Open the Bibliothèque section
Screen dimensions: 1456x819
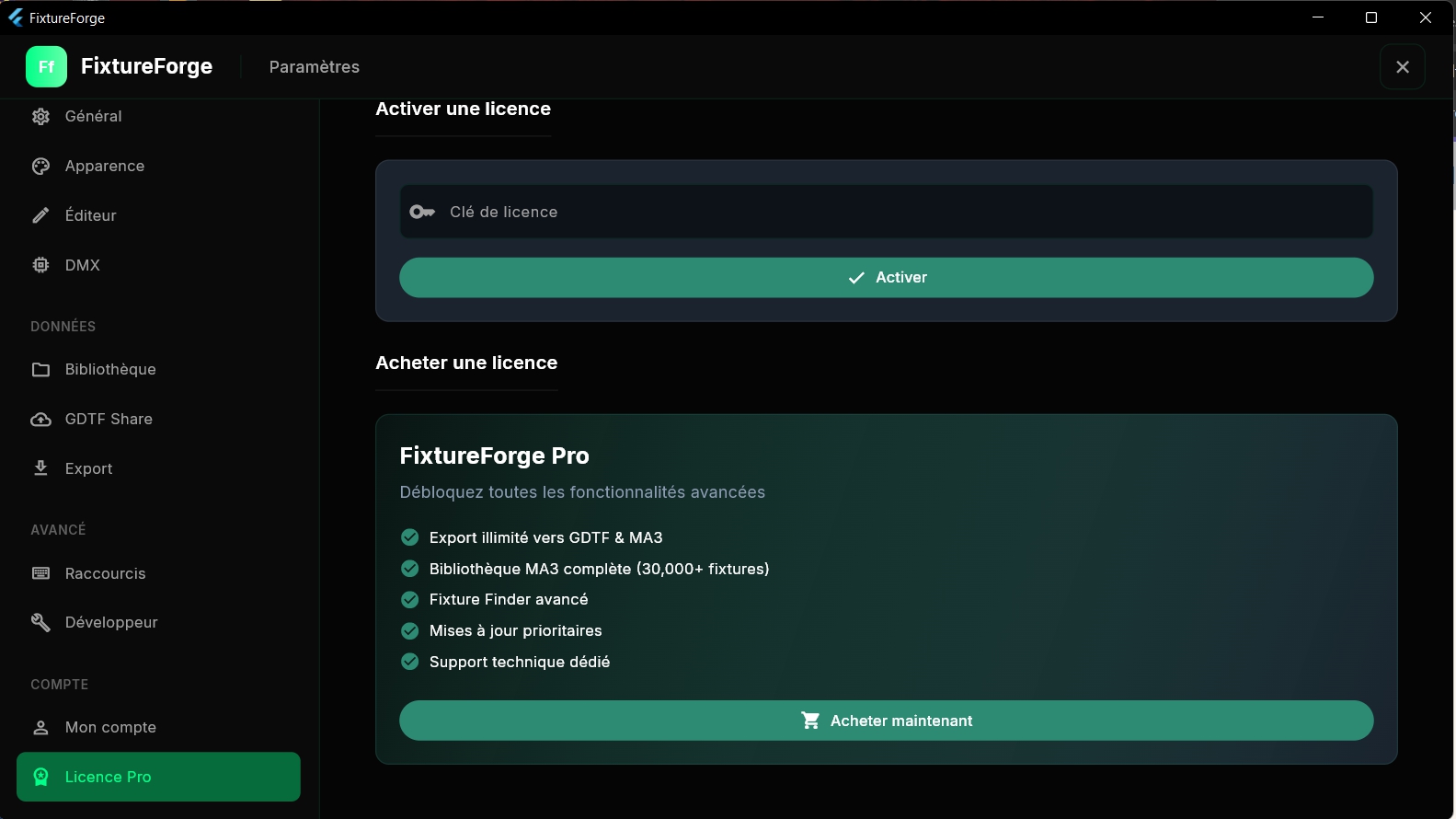pos(158,369)
